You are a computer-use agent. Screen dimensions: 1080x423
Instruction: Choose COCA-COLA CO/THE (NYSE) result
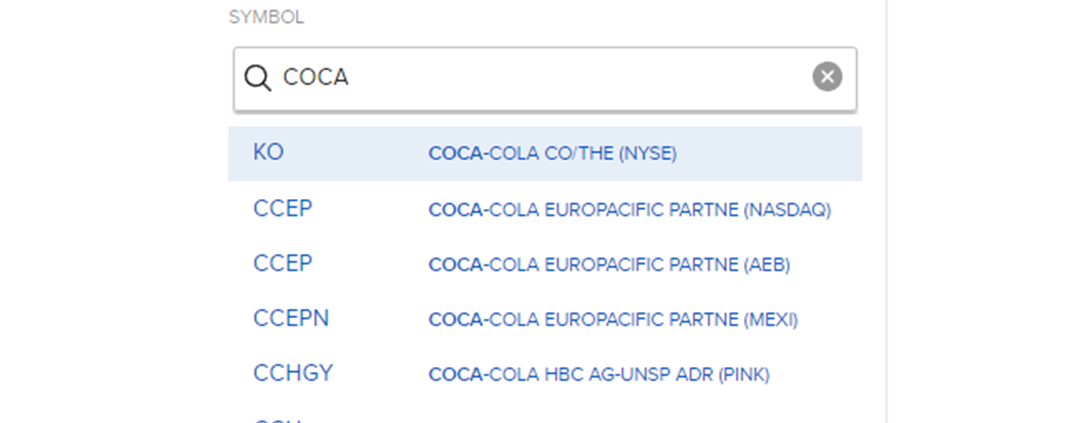[x=552, y=154]
